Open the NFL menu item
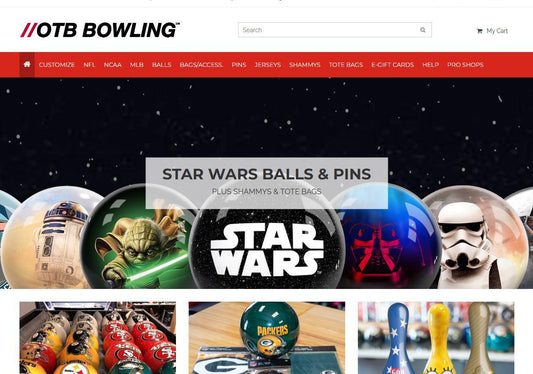Viewport: 533px width, 374px height. coord(89,65)
